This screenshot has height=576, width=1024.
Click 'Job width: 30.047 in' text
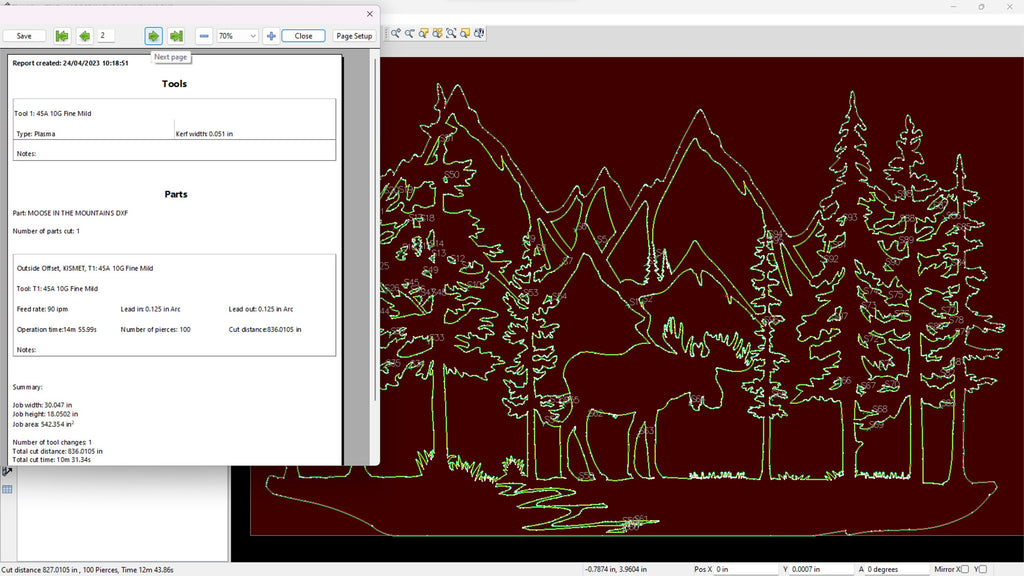coord(42,405)
